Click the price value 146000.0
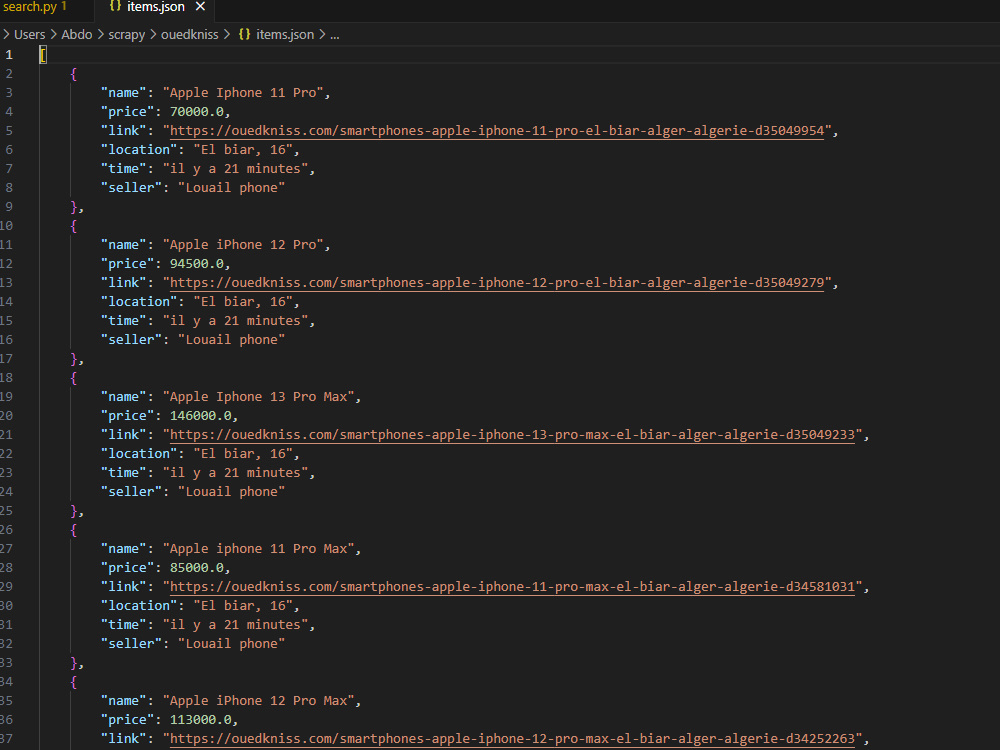The width and height of the screenshot is (1000, 750). click(x=201, y=416)
